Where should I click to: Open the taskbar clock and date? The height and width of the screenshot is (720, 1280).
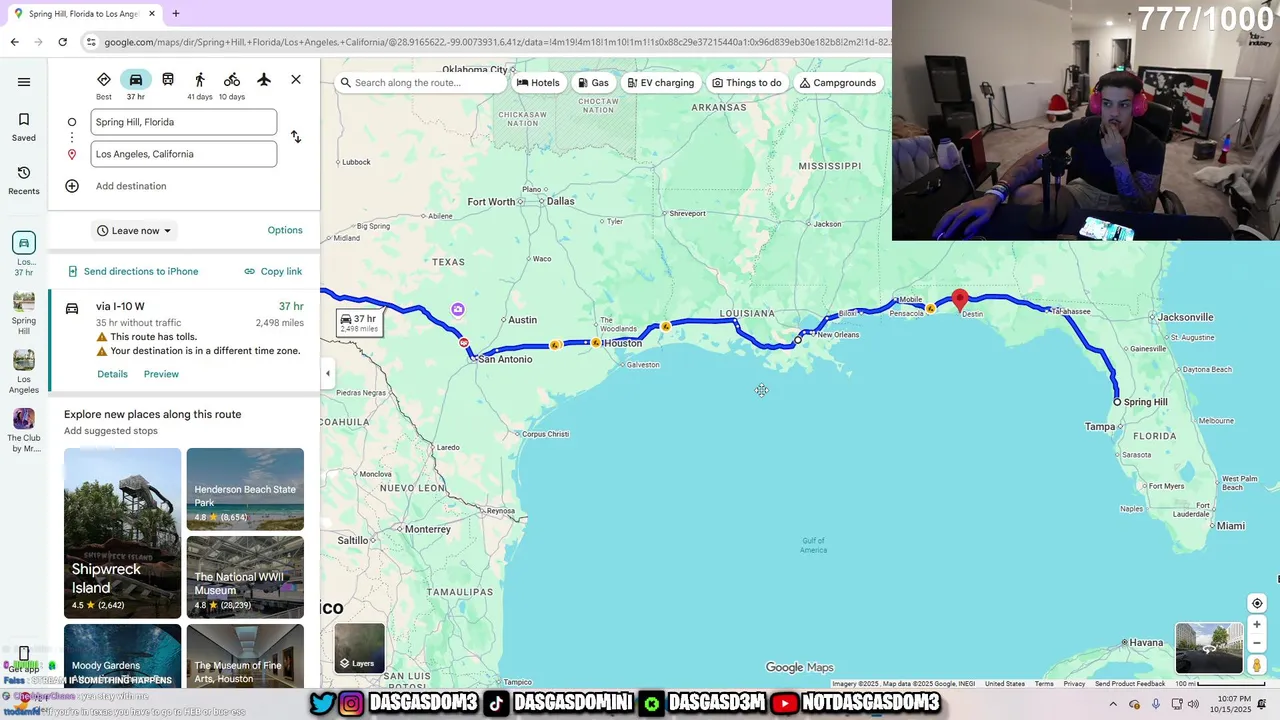click(1228, 704)
